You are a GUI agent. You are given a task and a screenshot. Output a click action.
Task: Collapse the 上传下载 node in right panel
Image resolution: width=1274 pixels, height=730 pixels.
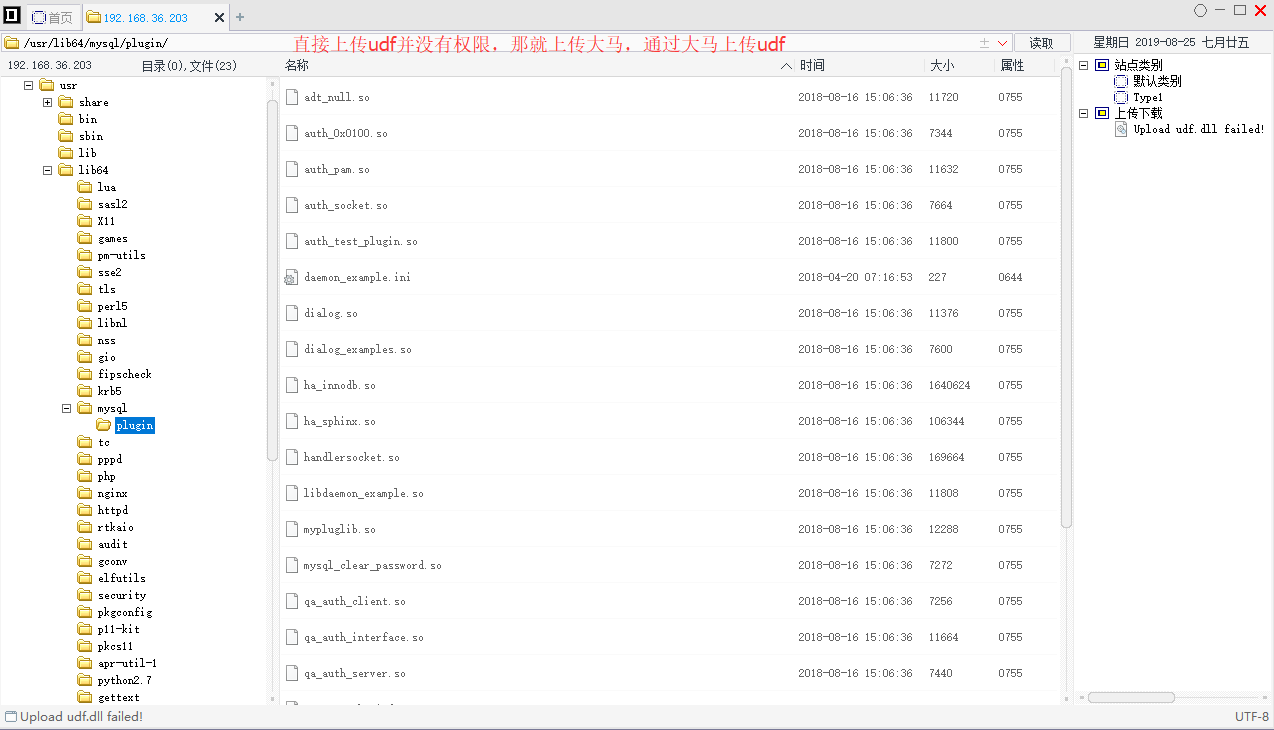pyautogui.click(x=1083, y=113)
